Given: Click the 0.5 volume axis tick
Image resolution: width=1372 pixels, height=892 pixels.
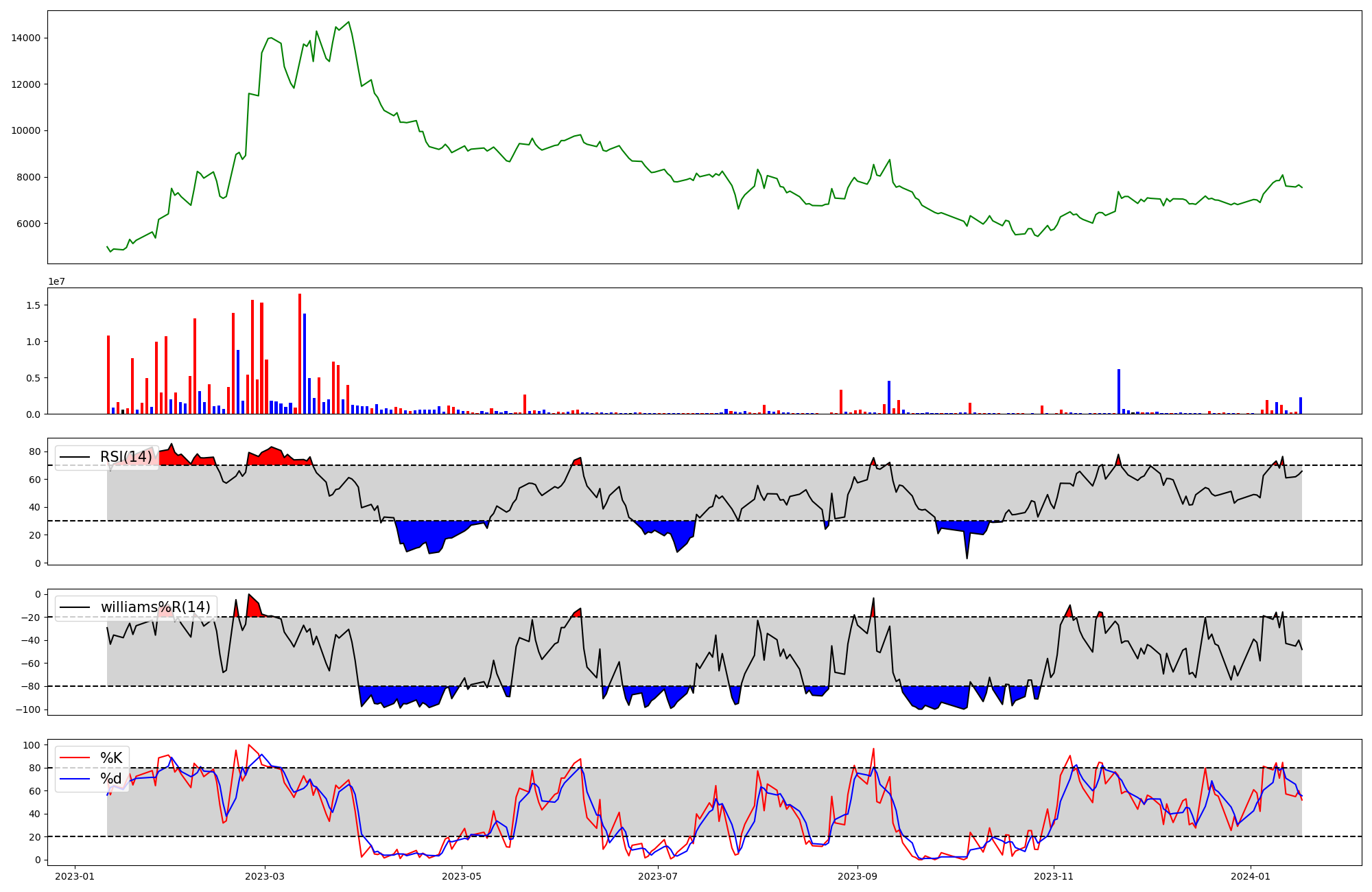Looking at the screenshot, I should pyautogui.click(x=33, y=378).
